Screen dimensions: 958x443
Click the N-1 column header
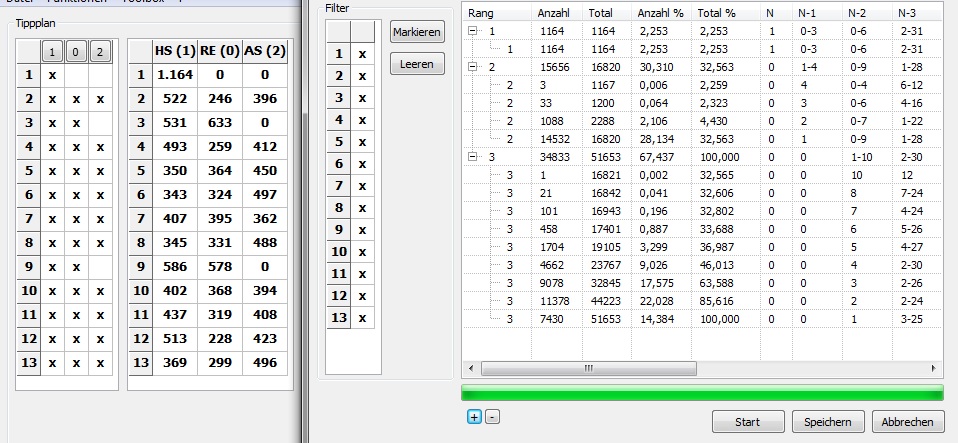pos(818,13)
